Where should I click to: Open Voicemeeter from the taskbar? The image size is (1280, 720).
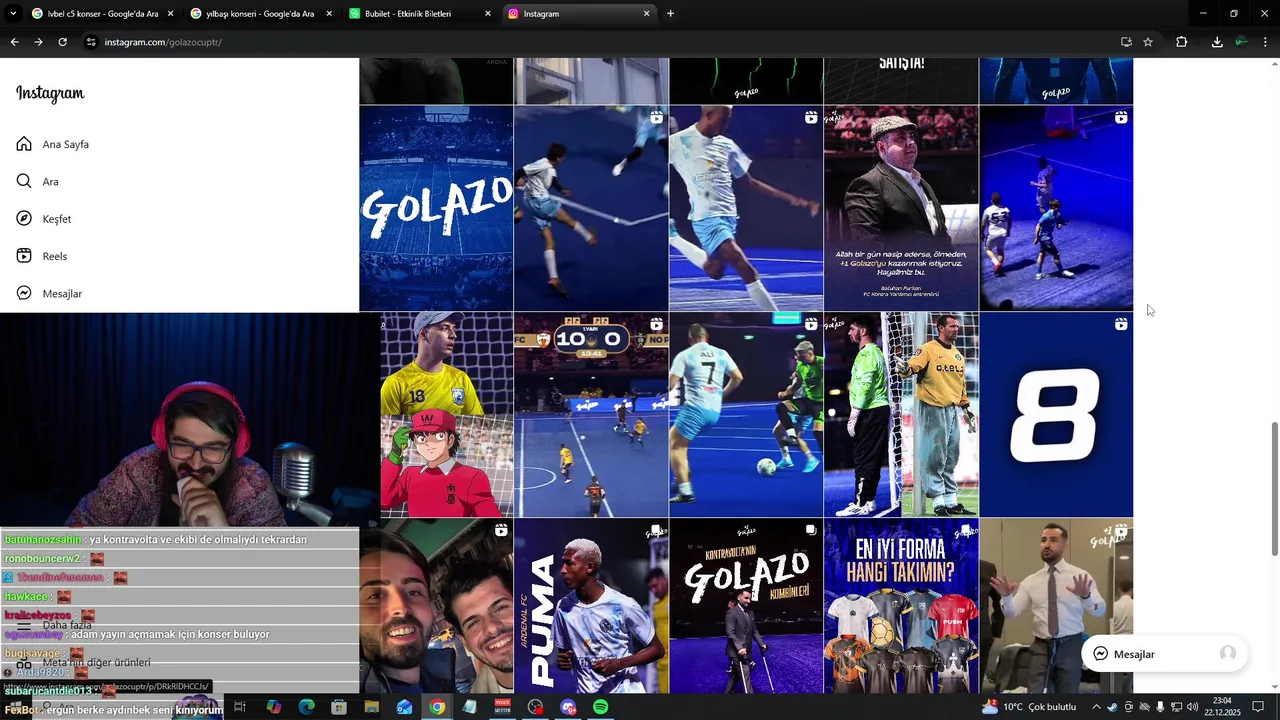coord(503,707)
